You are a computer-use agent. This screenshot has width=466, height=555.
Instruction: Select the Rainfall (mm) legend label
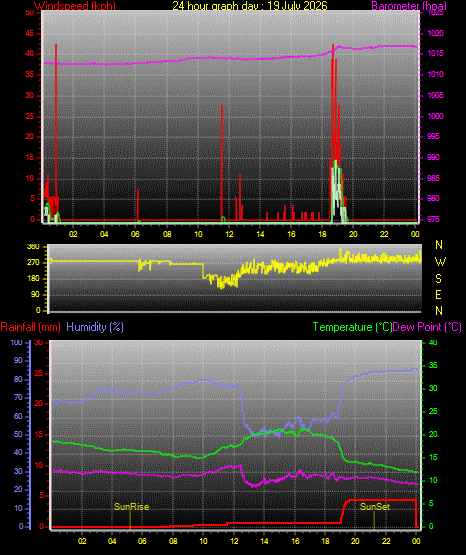tap(30, 327)
